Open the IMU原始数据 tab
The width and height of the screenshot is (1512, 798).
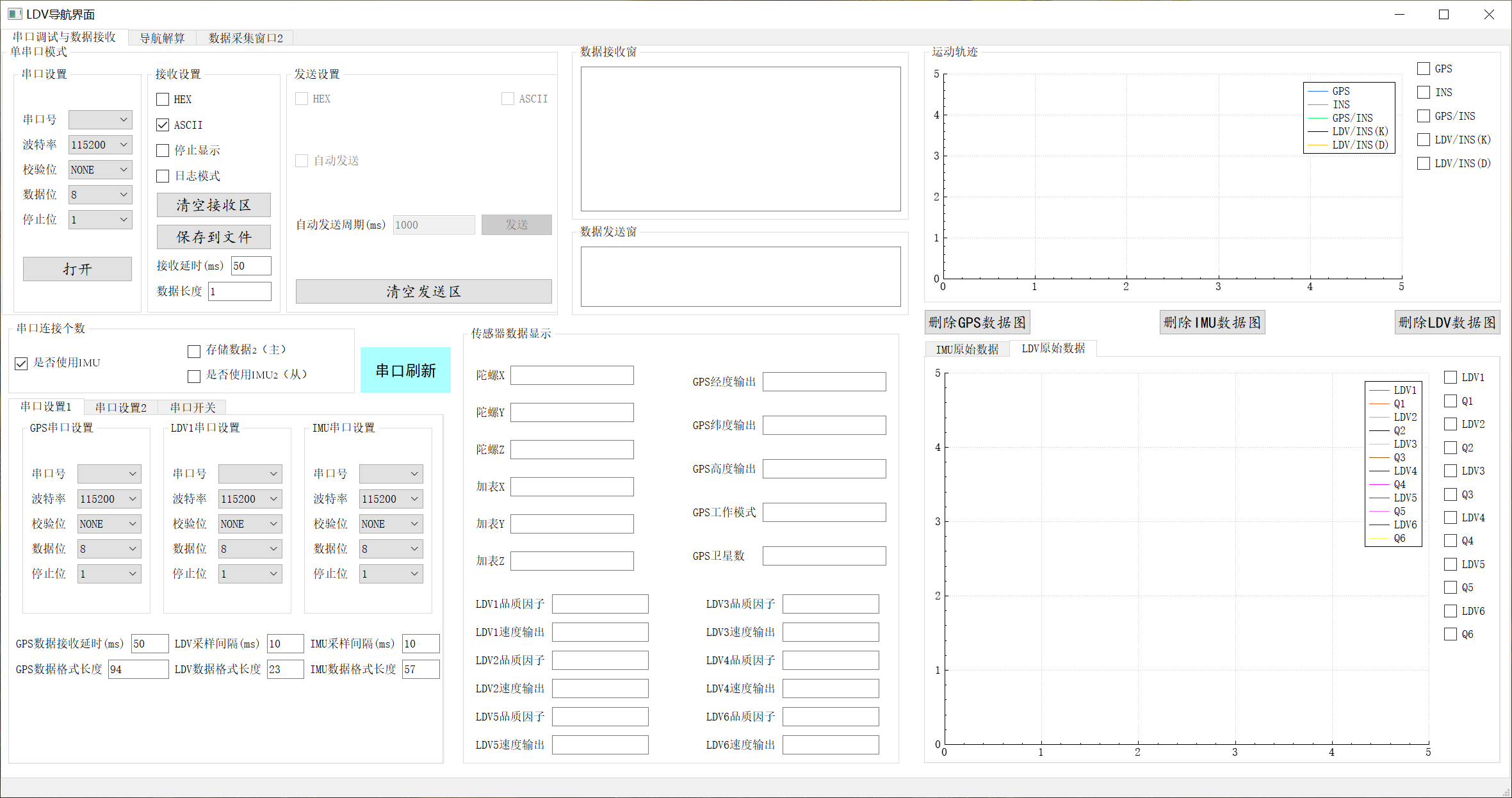point(967,349)
